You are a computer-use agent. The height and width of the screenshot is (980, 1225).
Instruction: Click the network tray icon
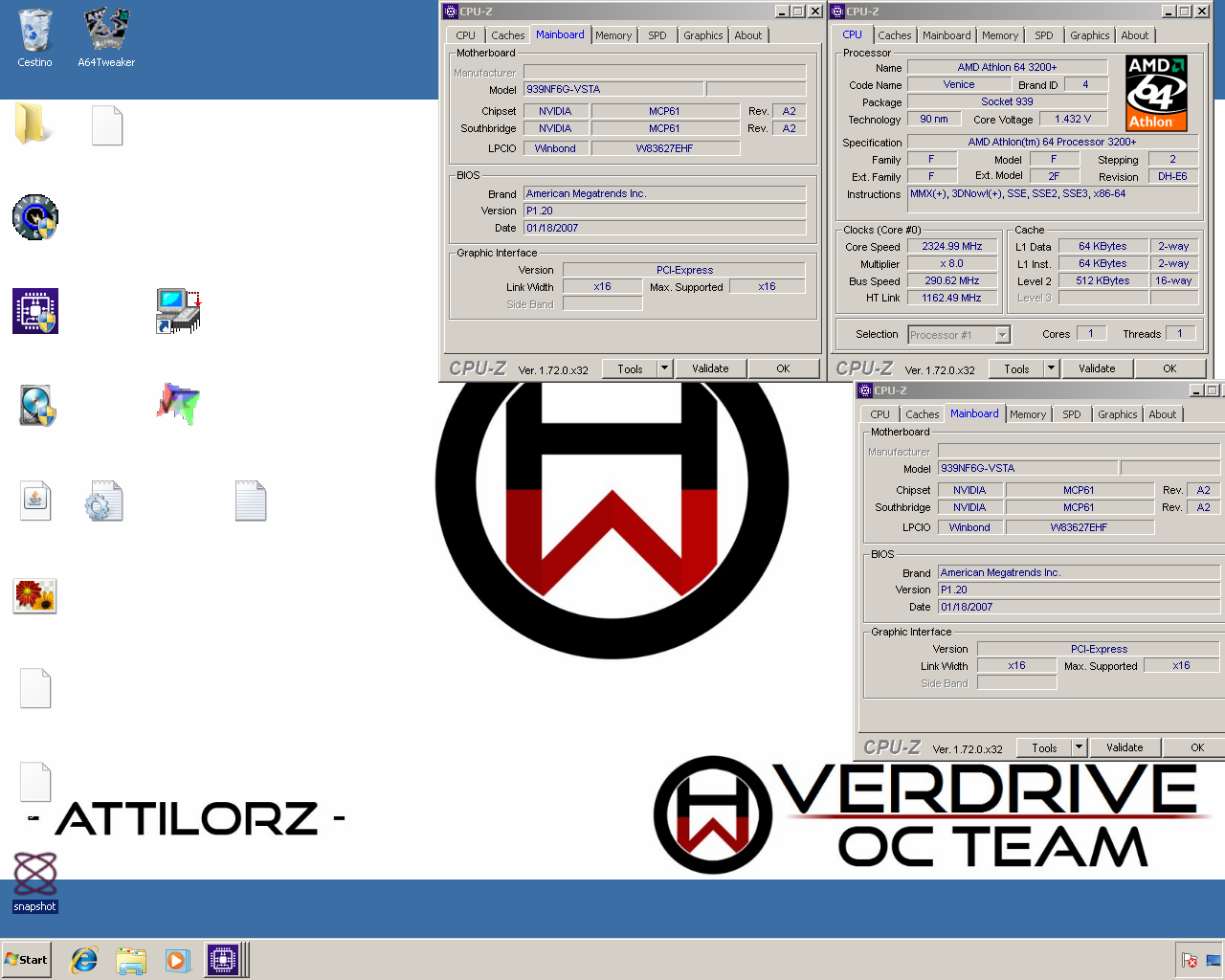click(1214, 960)
